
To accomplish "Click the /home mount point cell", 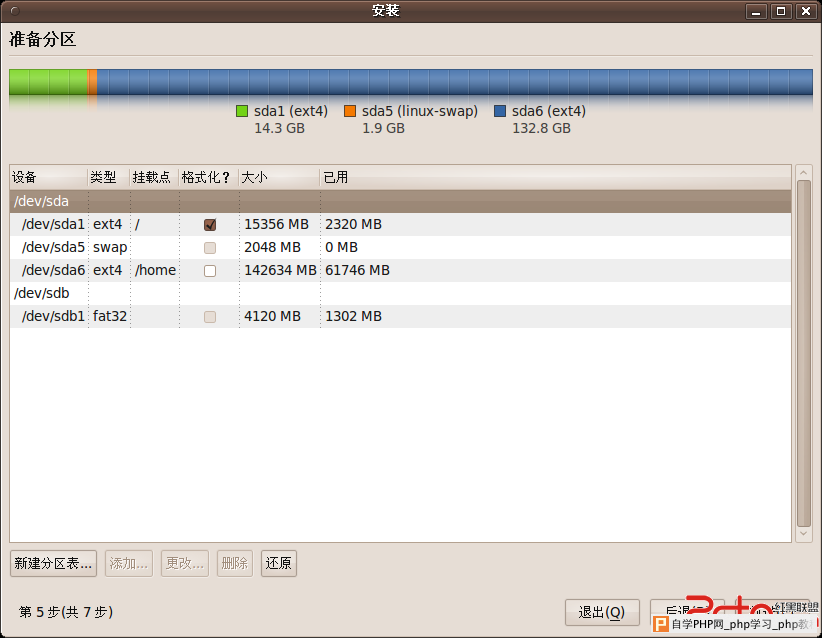I will (155, 271).
